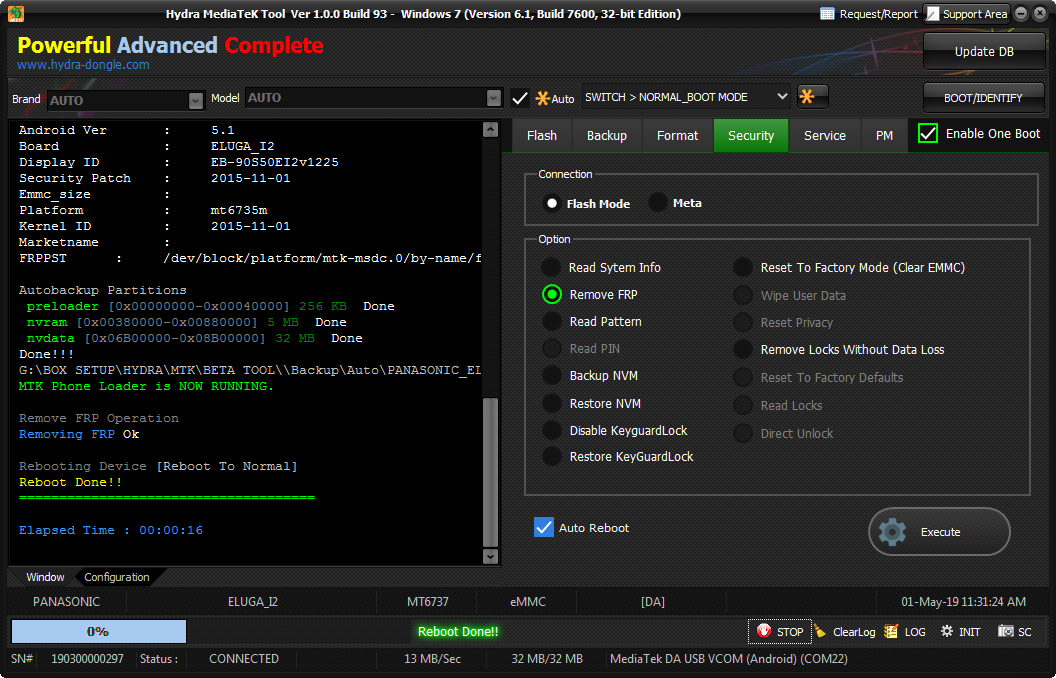This screenshot has height=678, width=1056.
Task: Click the MT6737 status cell
Action: (x=427, y=601)
